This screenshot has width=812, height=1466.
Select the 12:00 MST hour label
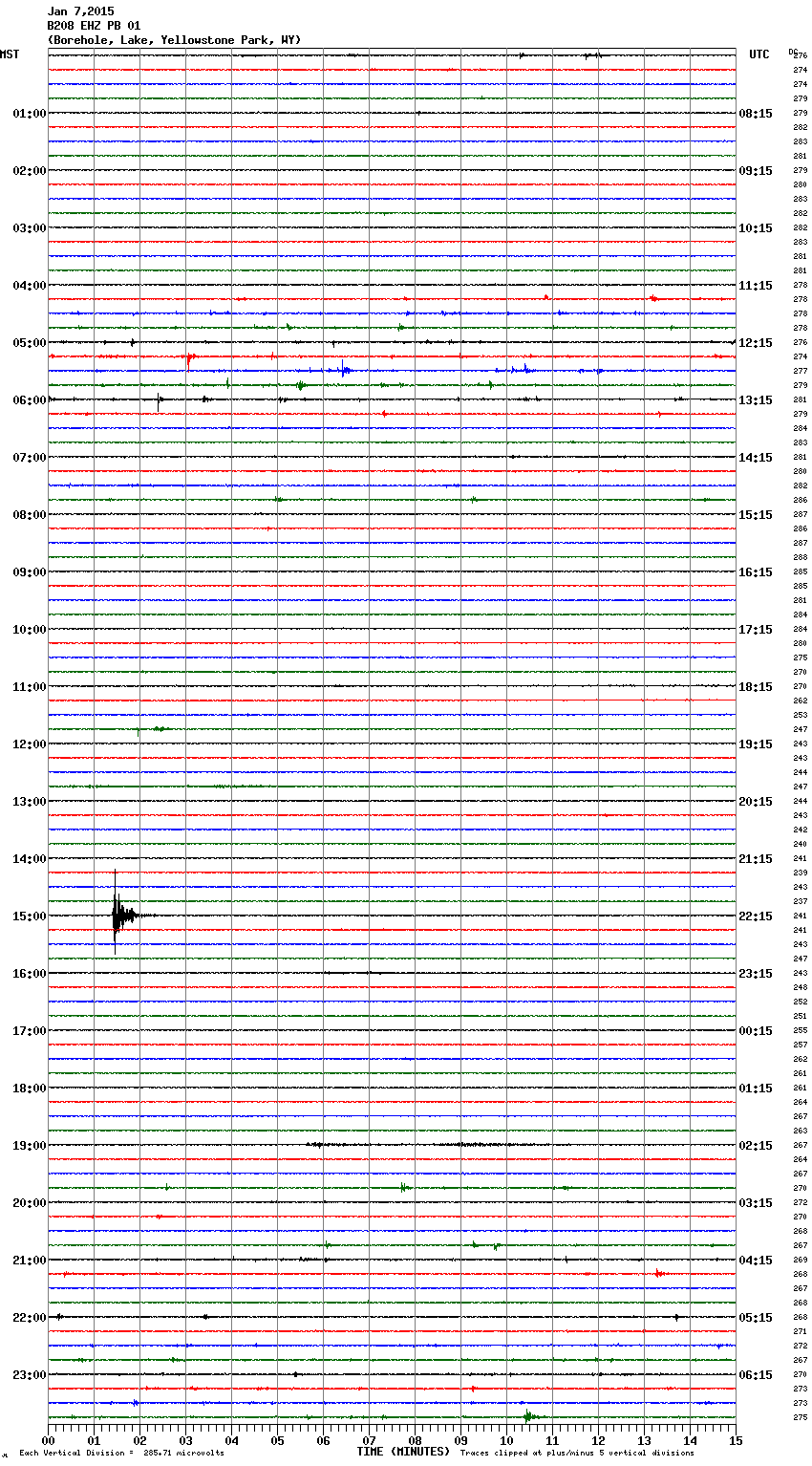(x=30, y=744)
